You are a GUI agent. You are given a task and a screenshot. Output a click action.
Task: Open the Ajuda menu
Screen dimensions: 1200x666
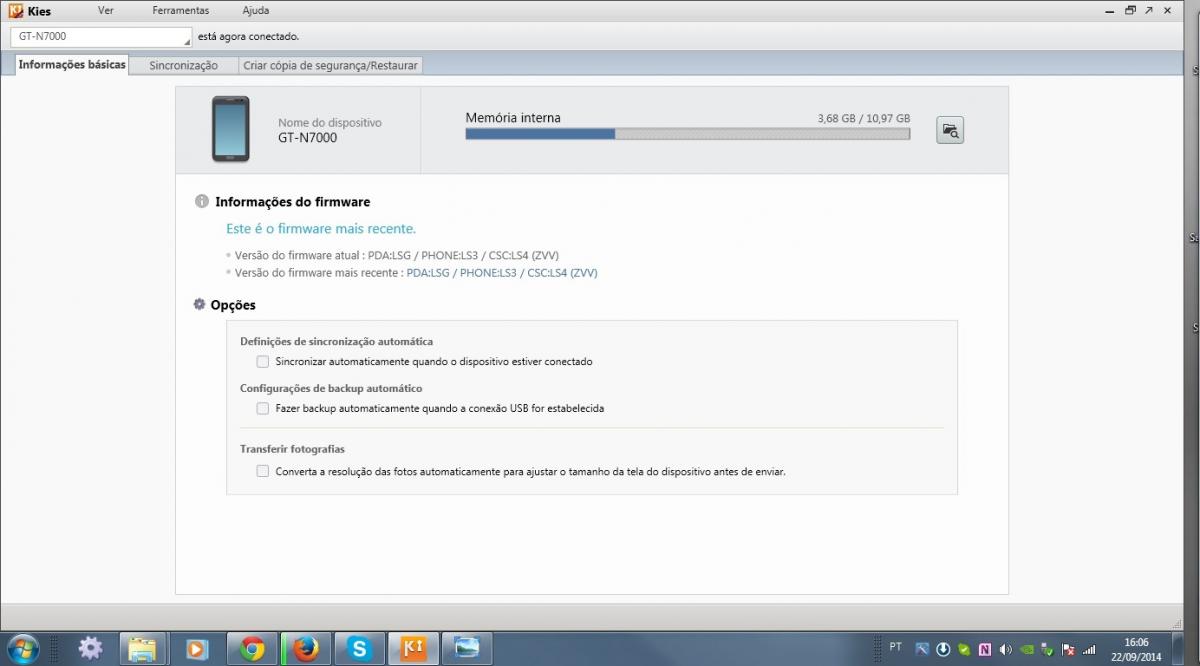pos(256,10)
